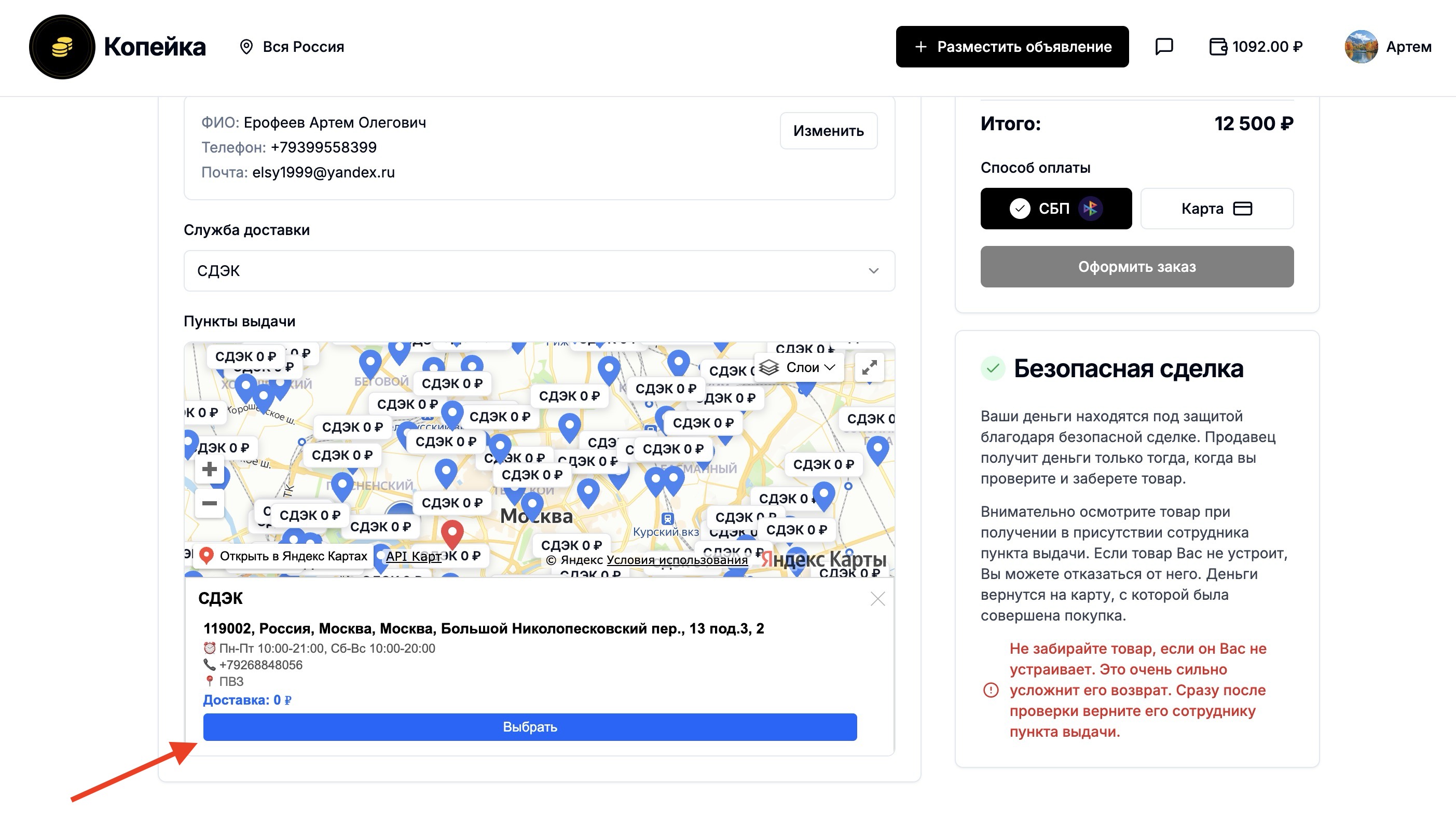Image resolution: width=1456 pixels, height=826 pixels.
Task: Open the location pin icon near Вся Россия
Action: [246, 47]
